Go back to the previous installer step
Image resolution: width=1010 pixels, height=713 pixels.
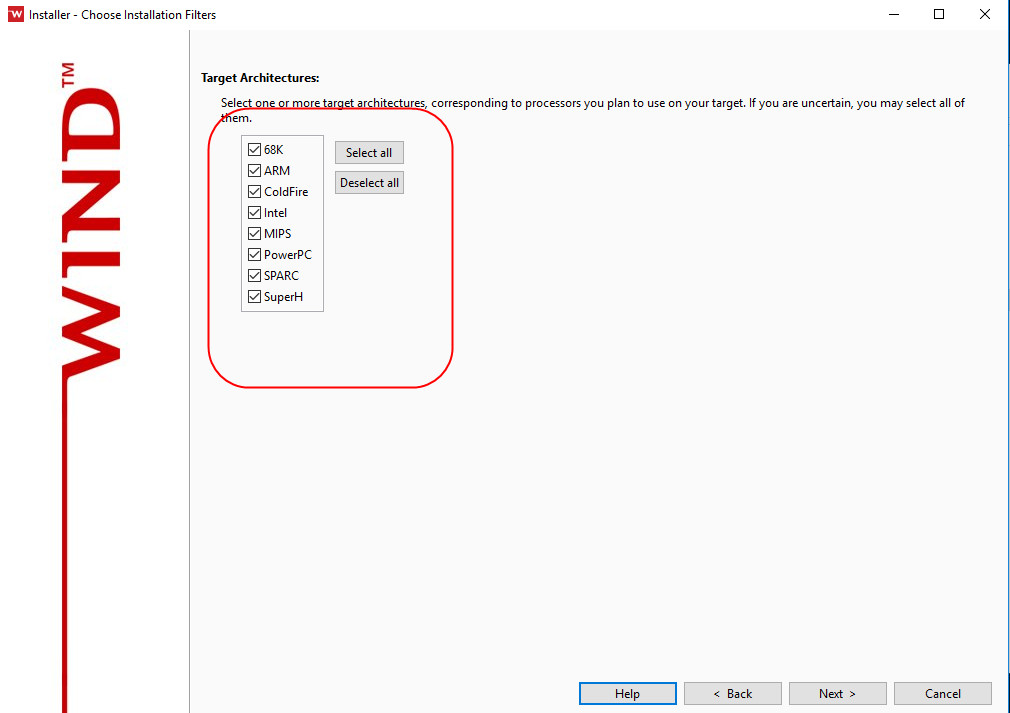[732, 693]
